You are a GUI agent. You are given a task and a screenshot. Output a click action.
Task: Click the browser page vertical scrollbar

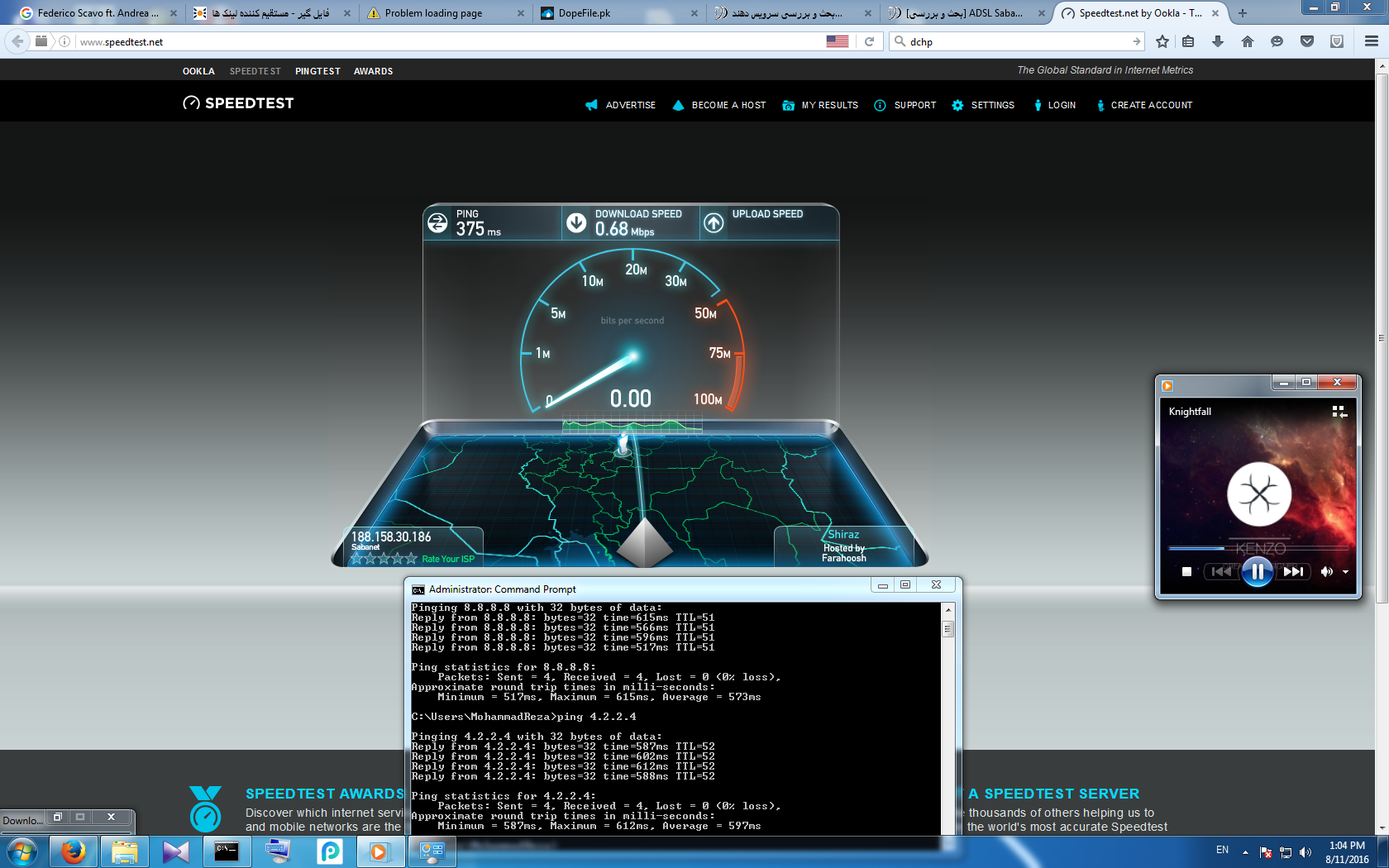(1382, 337)
